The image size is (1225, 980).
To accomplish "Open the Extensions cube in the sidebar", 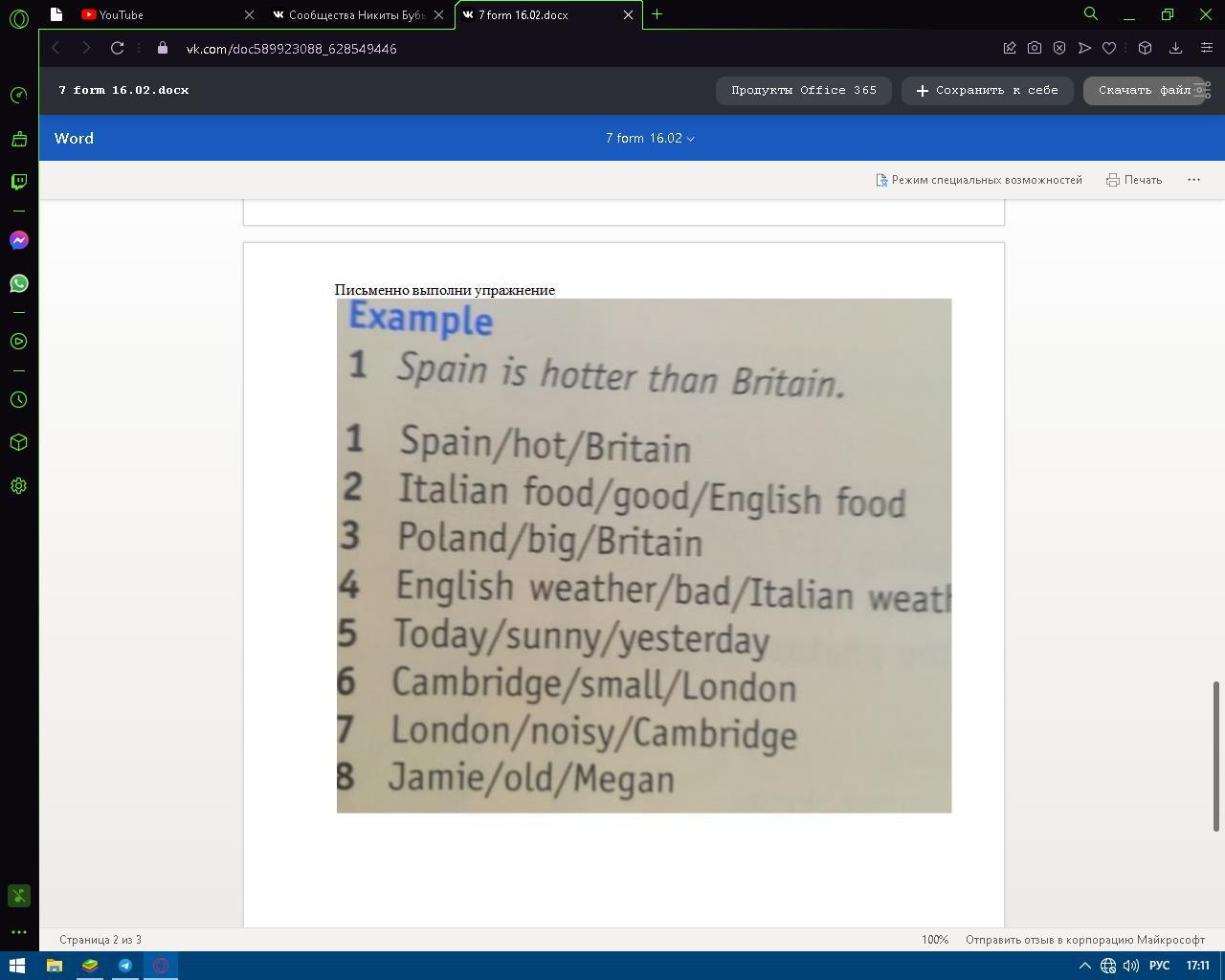I will click(x=18, y=442).
